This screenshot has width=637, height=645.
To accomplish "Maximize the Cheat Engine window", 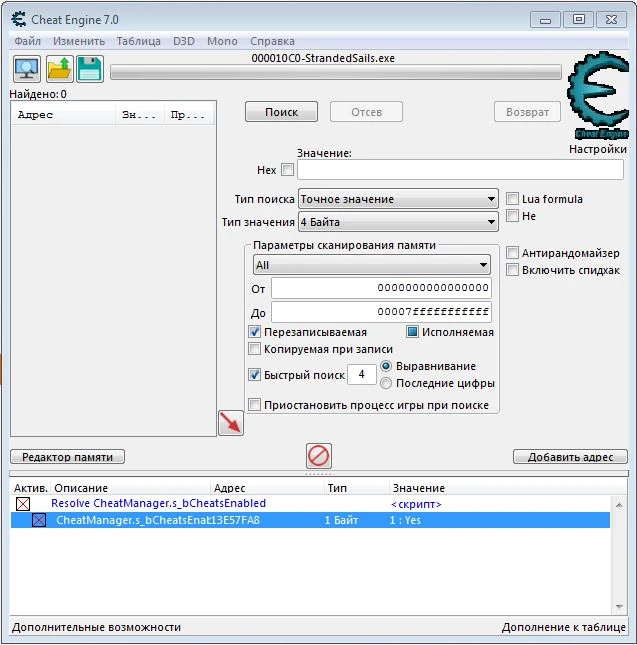I will click(x=579, y=19).
